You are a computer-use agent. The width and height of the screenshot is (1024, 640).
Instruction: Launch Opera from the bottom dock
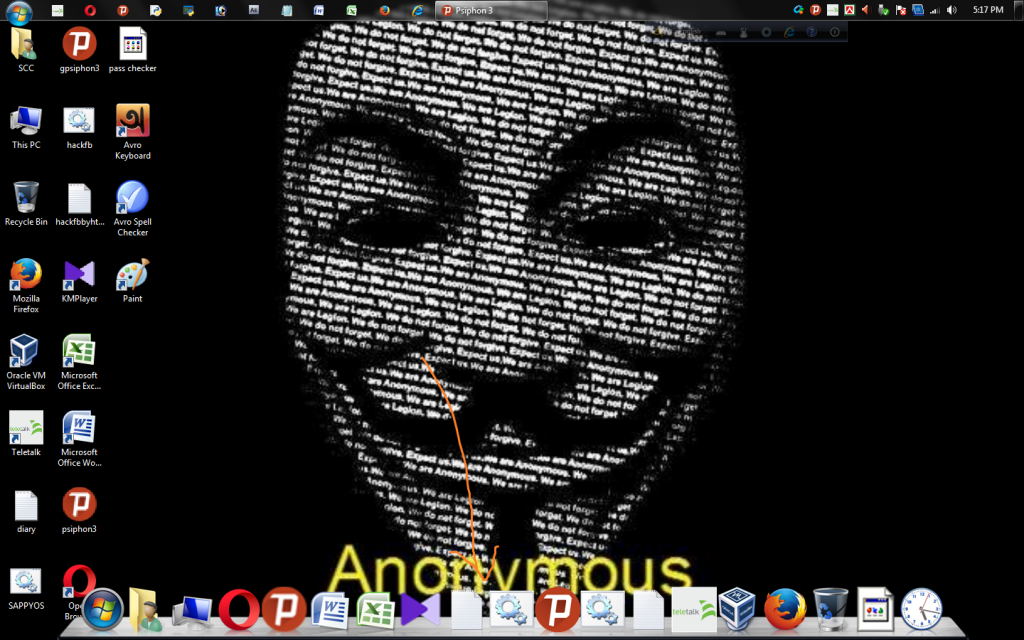[x=239, y=609]
